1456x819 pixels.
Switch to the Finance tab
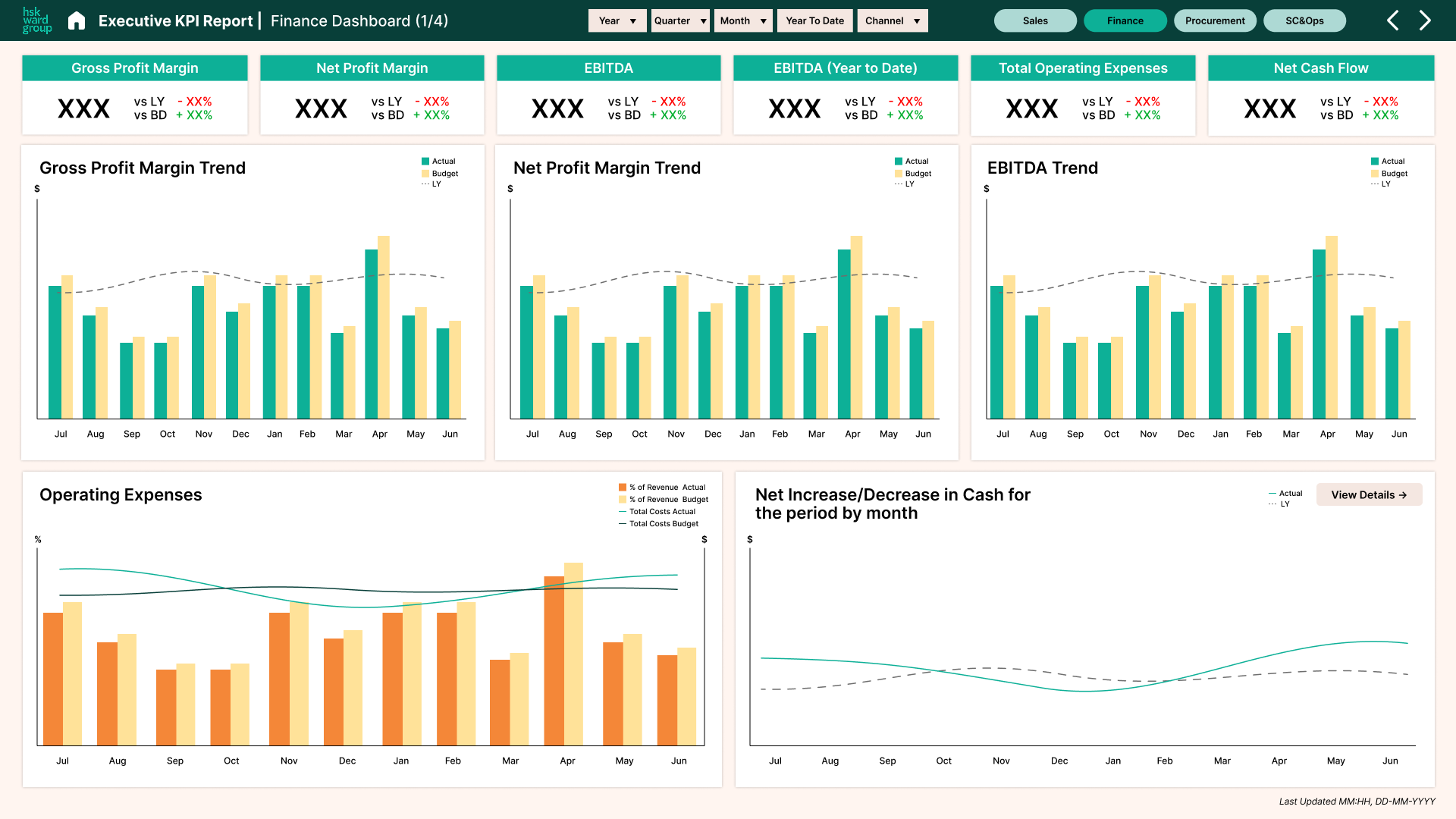1125,20
